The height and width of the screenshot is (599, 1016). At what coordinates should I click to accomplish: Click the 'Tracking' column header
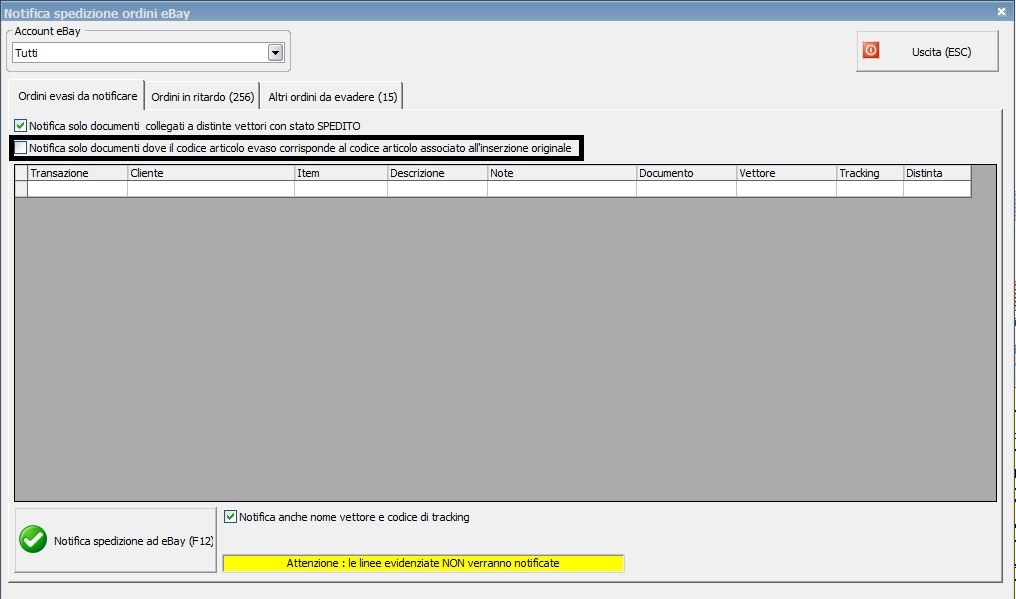[x=870, y=173]
